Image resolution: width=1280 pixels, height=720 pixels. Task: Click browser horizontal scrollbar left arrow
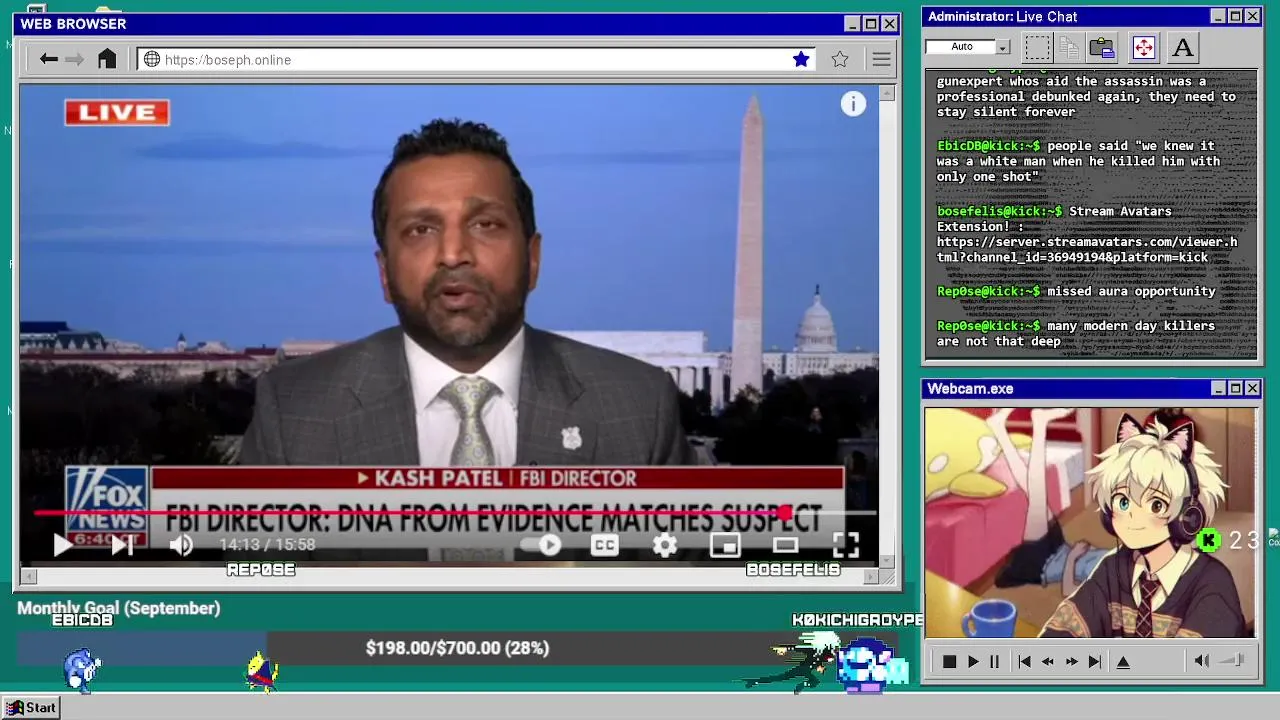[28, 576]
